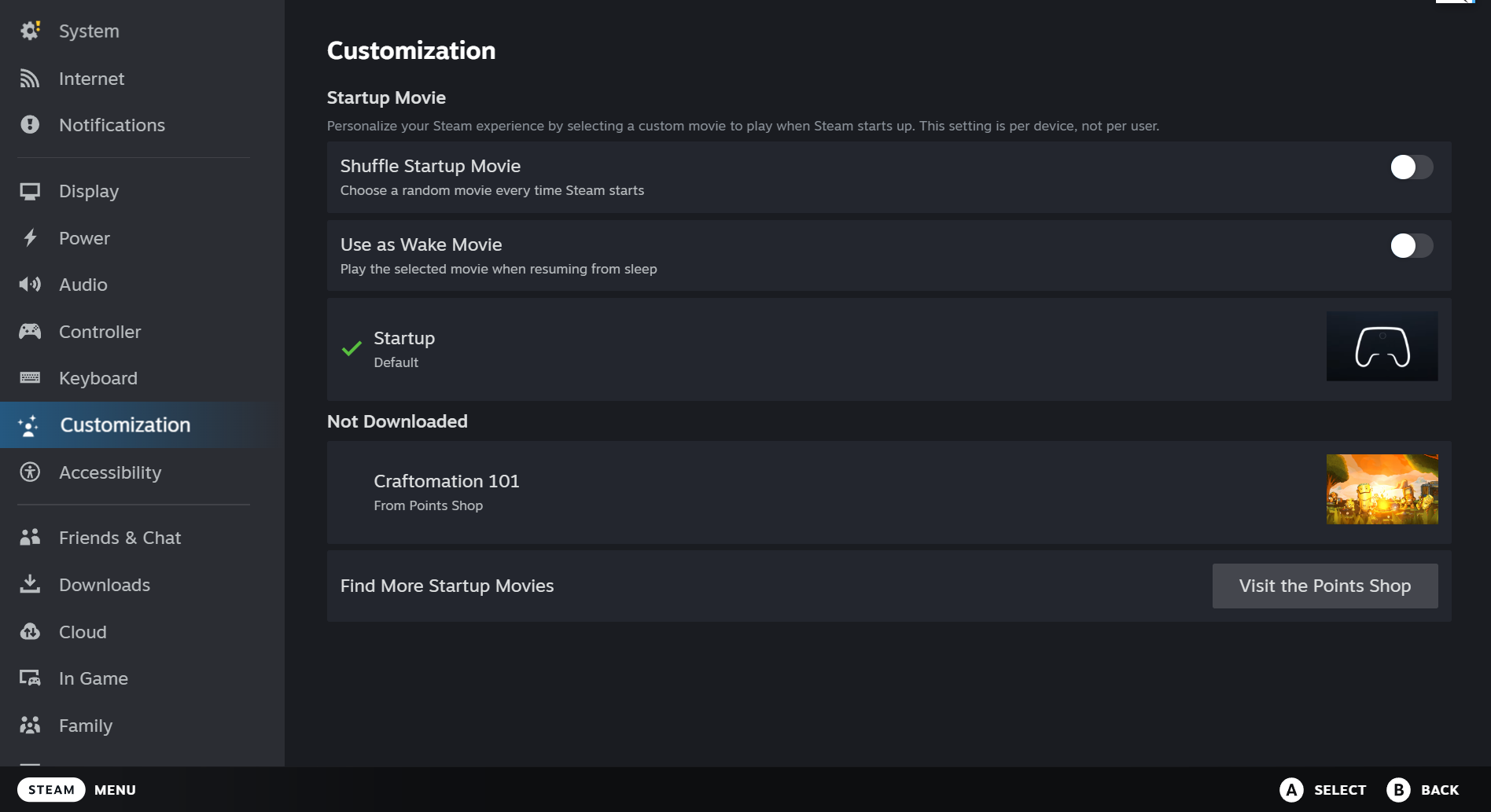Click the Internet signal icon
The width and height of the screenshot is (1491, 812).
click(30, 79)
